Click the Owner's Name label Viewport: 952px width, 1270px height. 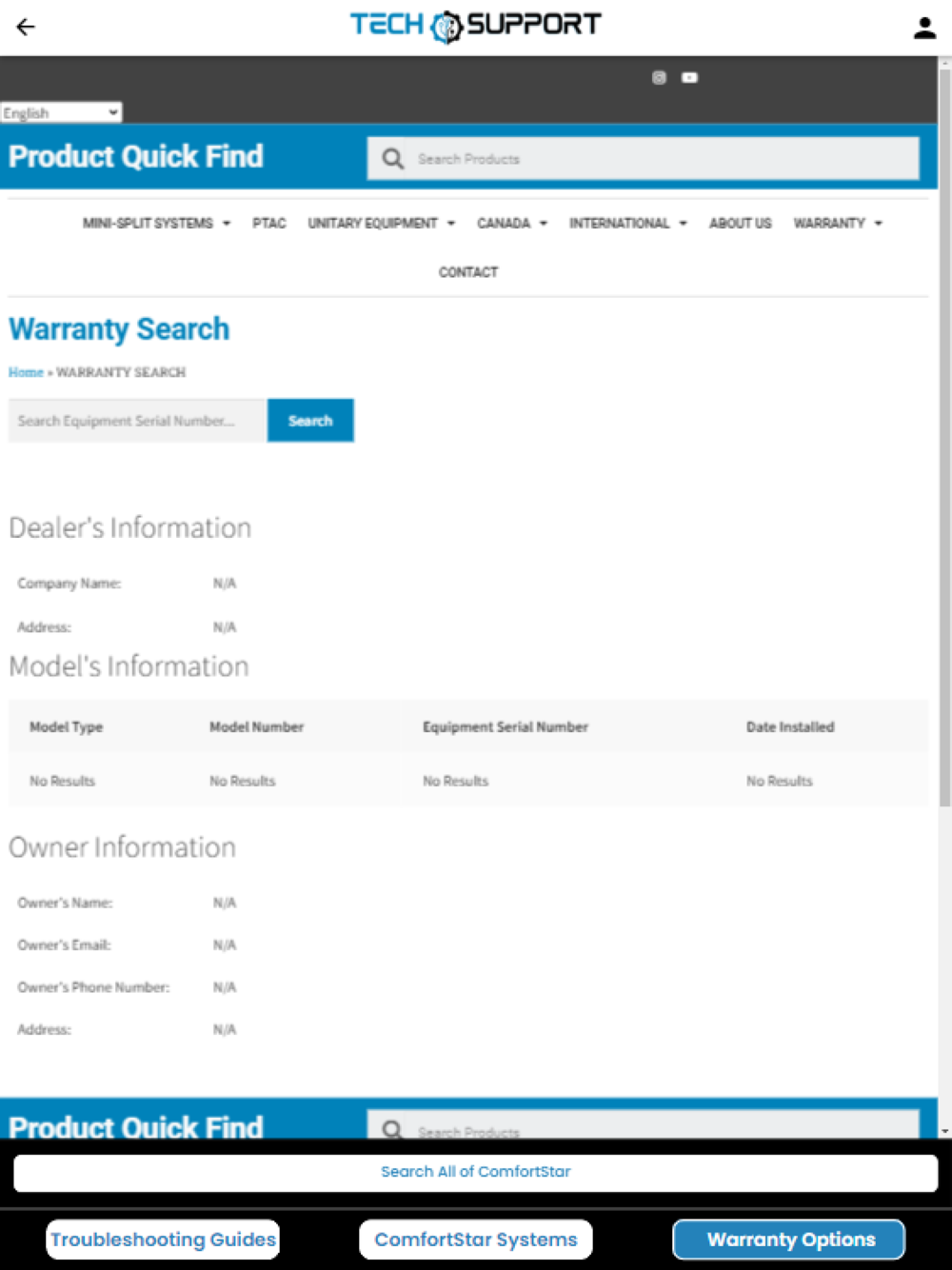tap(65, 903)
